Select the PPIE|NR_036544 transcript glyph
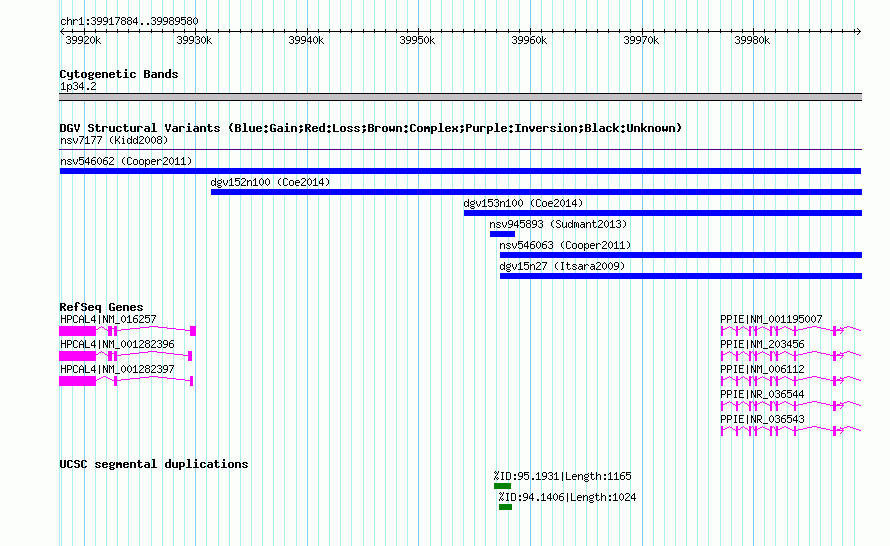Viewport: 890px width, 546px height. tap(791, 406)
